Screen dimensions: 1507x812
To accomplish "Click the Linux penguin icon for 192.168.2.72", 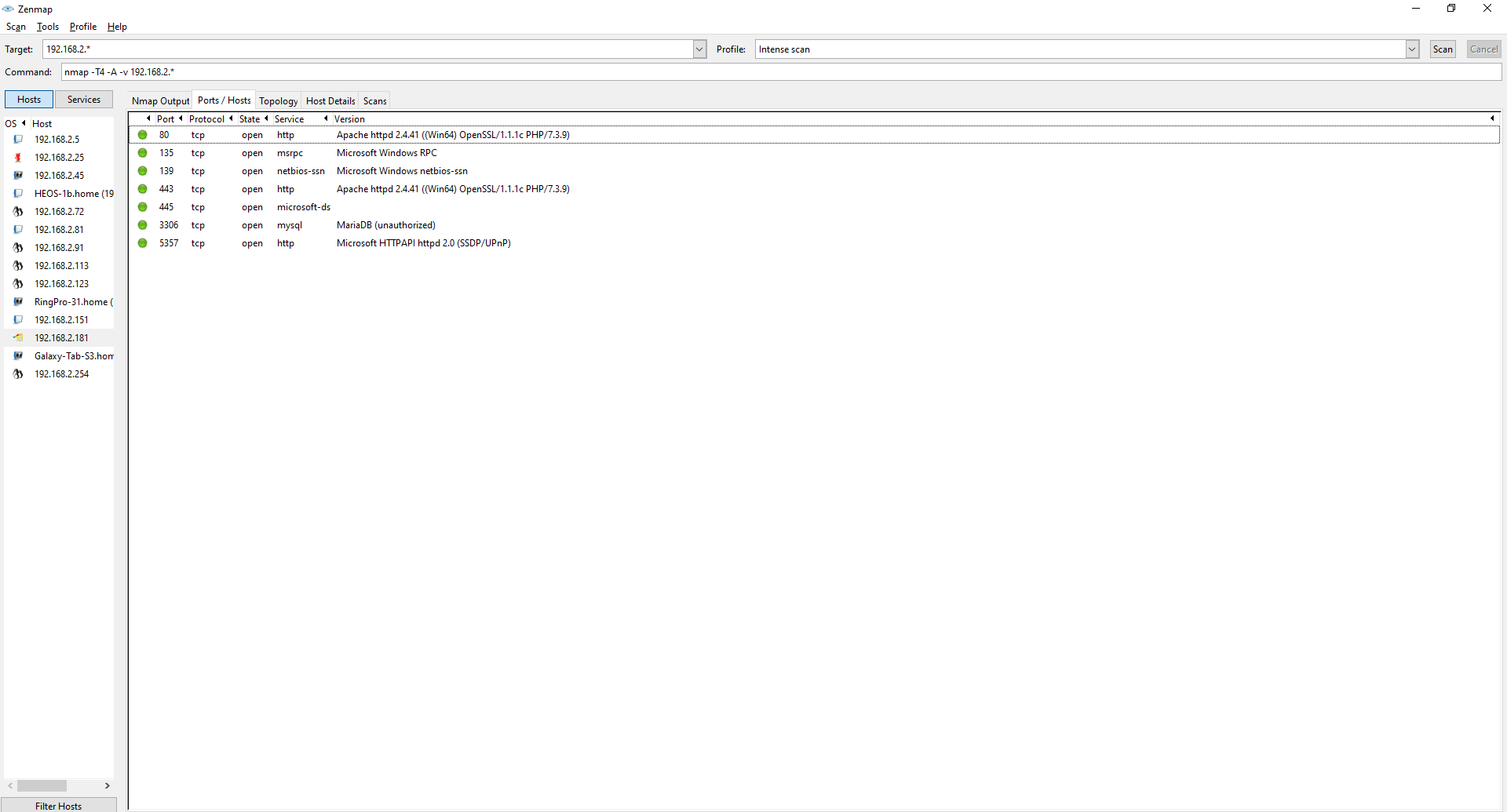I will point(18,212).
